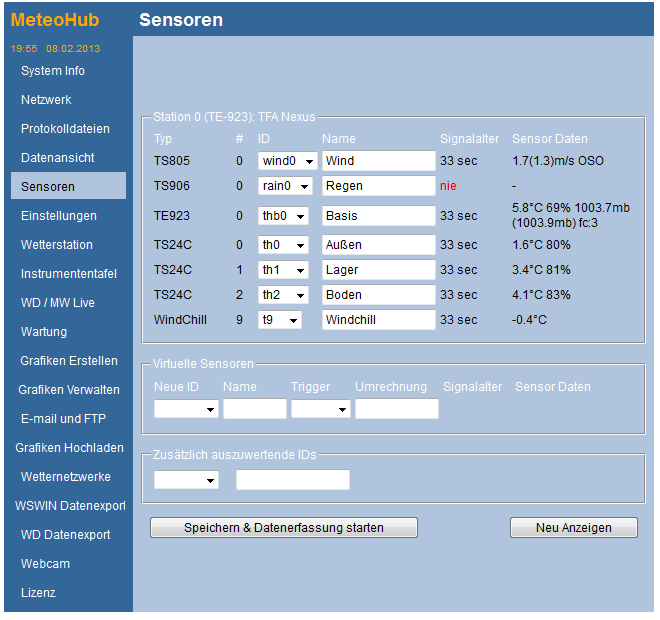This screenshot has width=660, height=620.
Task: Navigate to Grafiken Erstellen
Action: point(69,361)
